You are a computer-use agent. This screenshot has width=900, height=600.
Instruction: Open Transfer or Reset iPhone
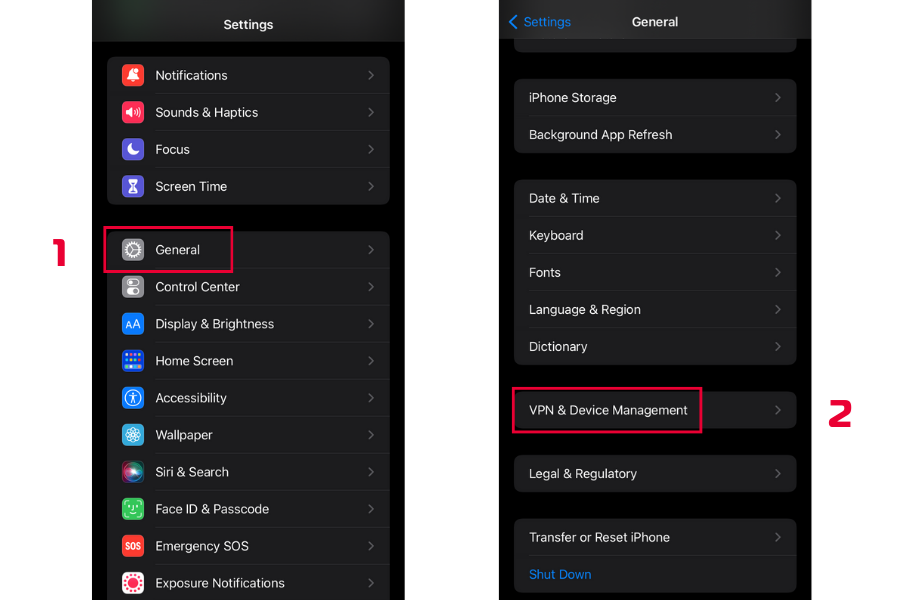[599, 537]
